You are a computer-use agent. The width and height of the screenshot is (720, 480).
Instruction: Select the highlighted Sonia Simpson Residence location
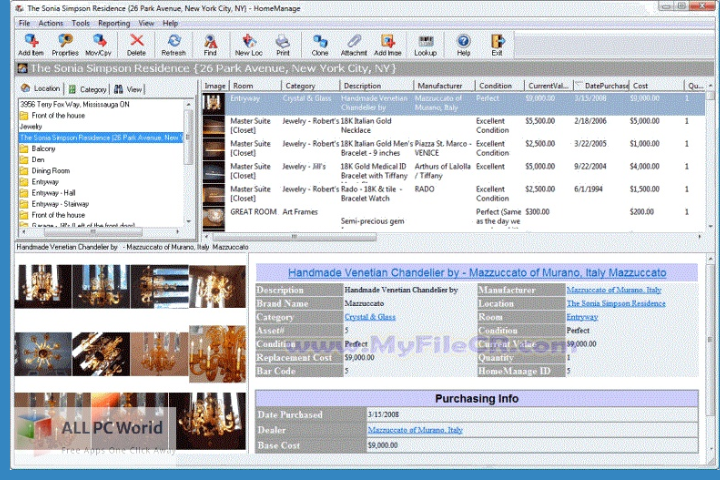click(x=101, y=137)
